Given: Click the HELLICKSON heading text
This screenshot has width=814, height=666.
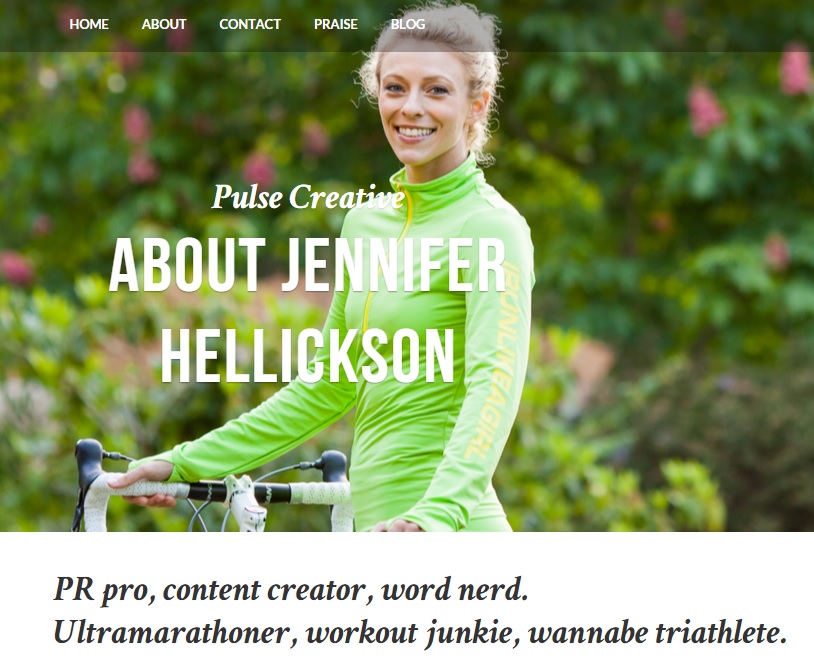Looking at the screenshot, I should 307,355.
